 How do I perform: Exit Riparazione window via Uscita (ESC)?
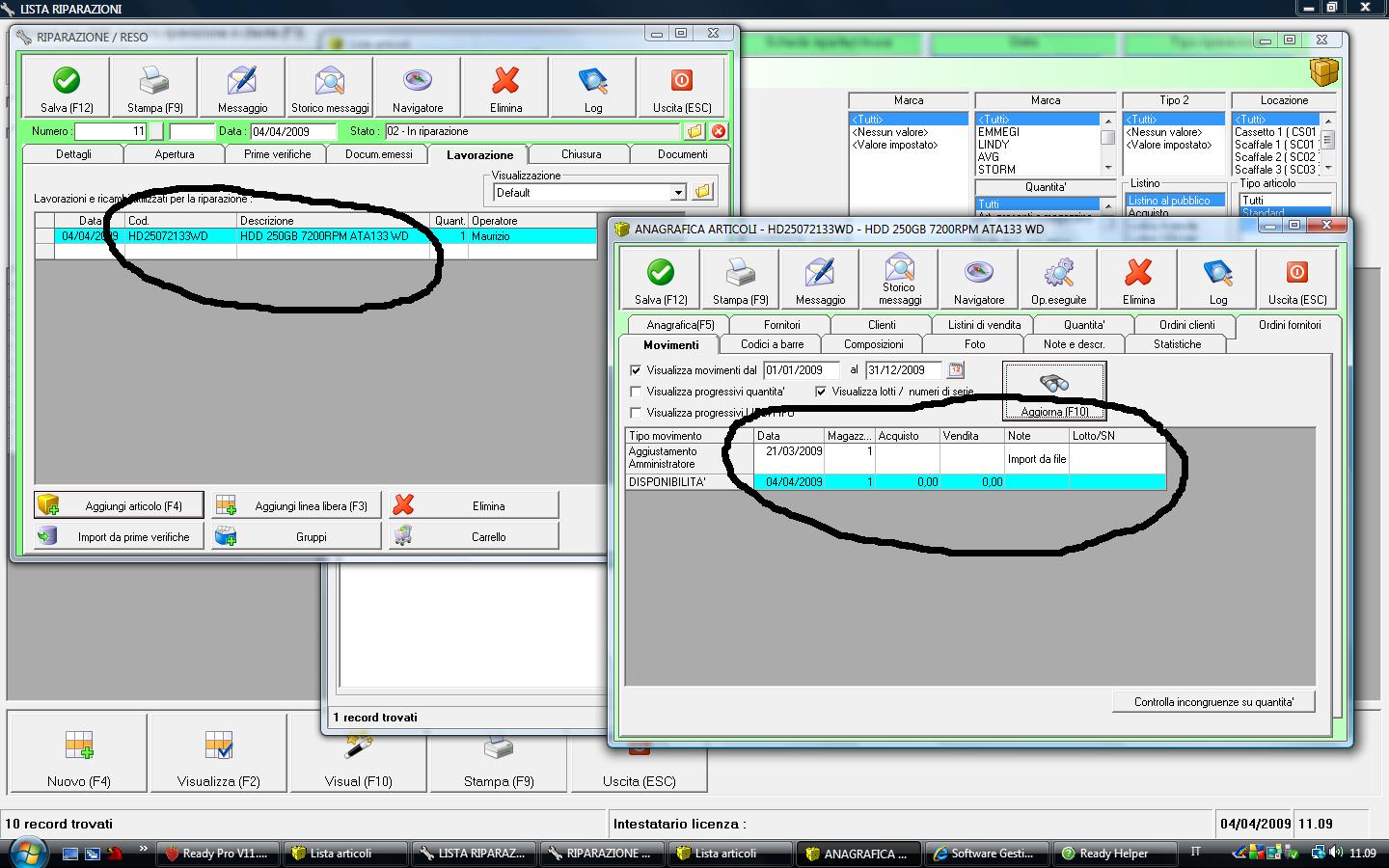pos(681,88)
